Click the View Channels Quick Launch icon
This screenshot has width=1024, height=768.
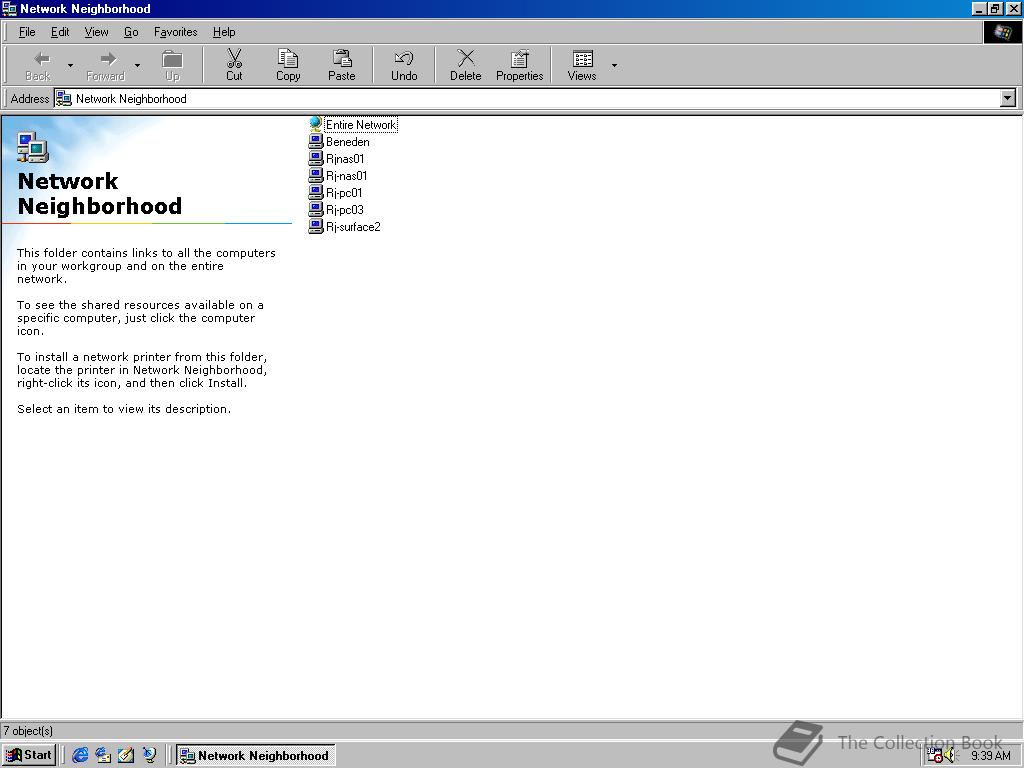pyautogui.click(x=150, y=755)
